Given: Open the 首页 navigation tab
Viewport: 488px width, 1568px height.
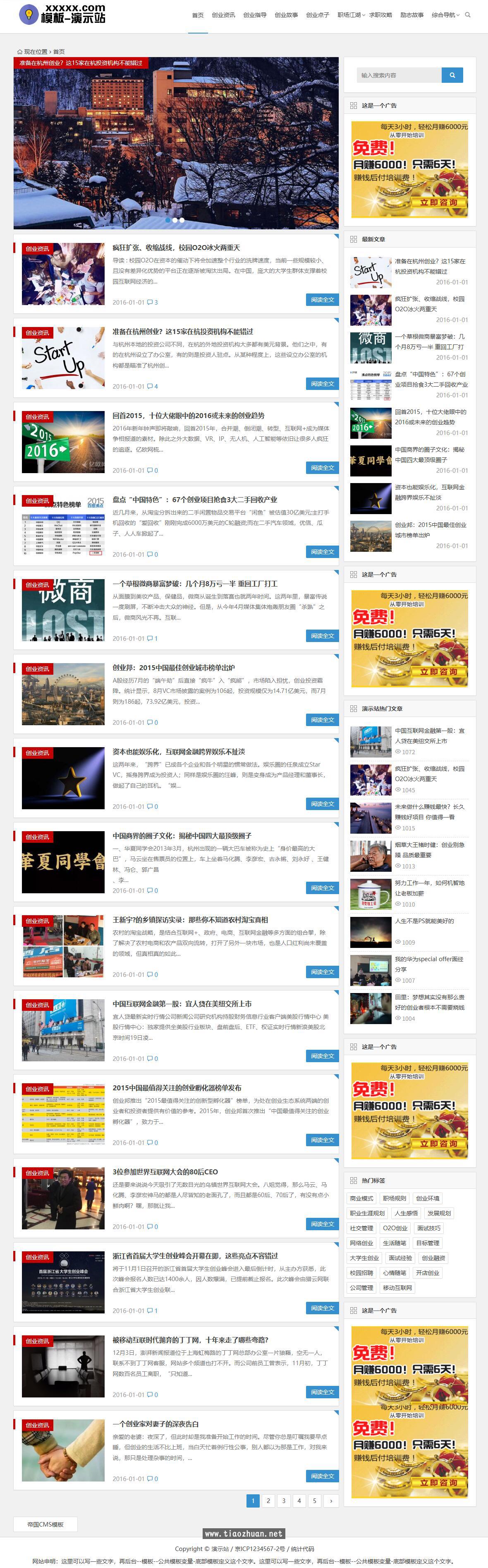Looking at the screenshot, I should [x=198, y=14].
